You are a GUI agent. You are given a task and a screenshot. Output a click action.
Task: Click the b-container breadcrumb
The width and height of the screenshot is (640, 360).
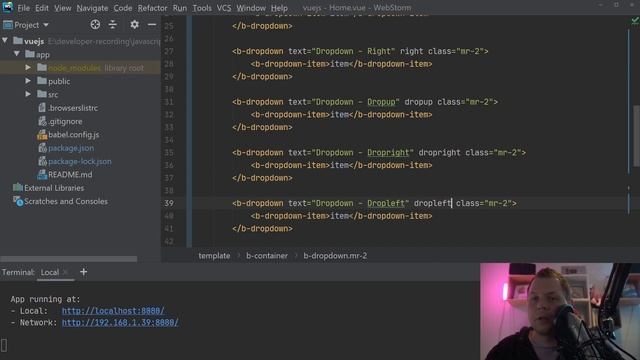(x=267, y=256)
